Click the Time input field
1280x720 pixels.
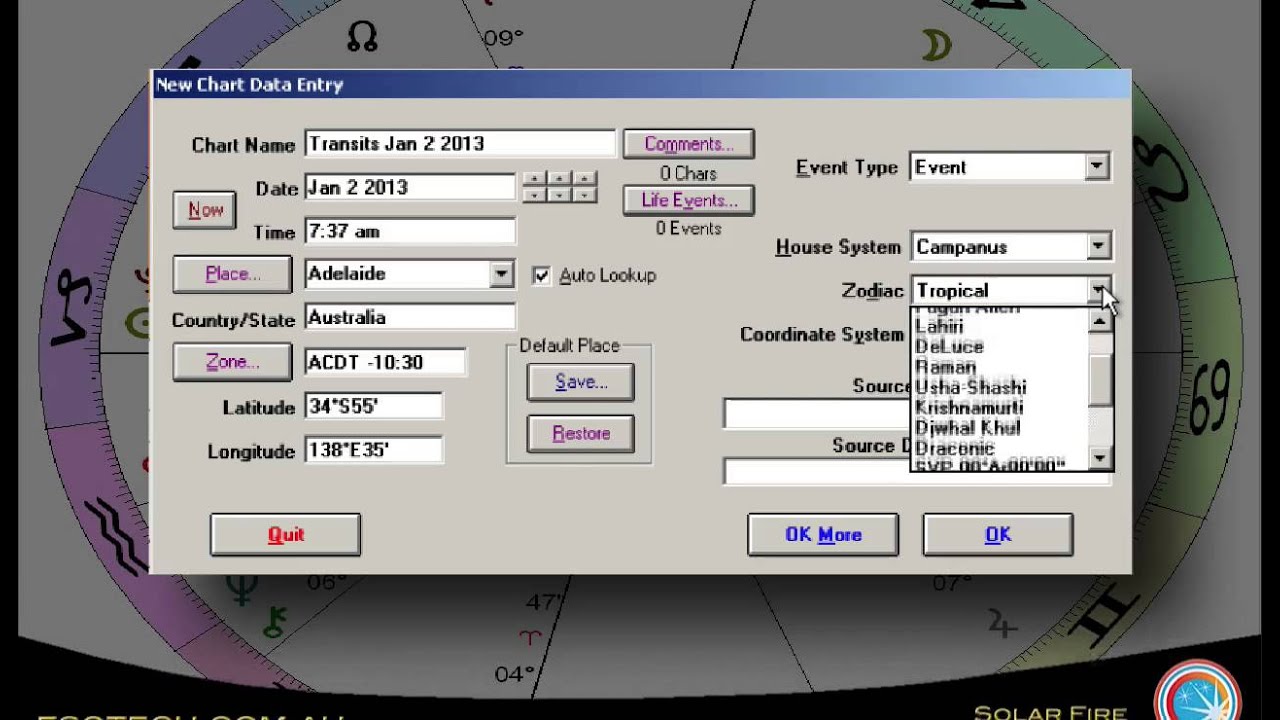[x=410, y=232]
